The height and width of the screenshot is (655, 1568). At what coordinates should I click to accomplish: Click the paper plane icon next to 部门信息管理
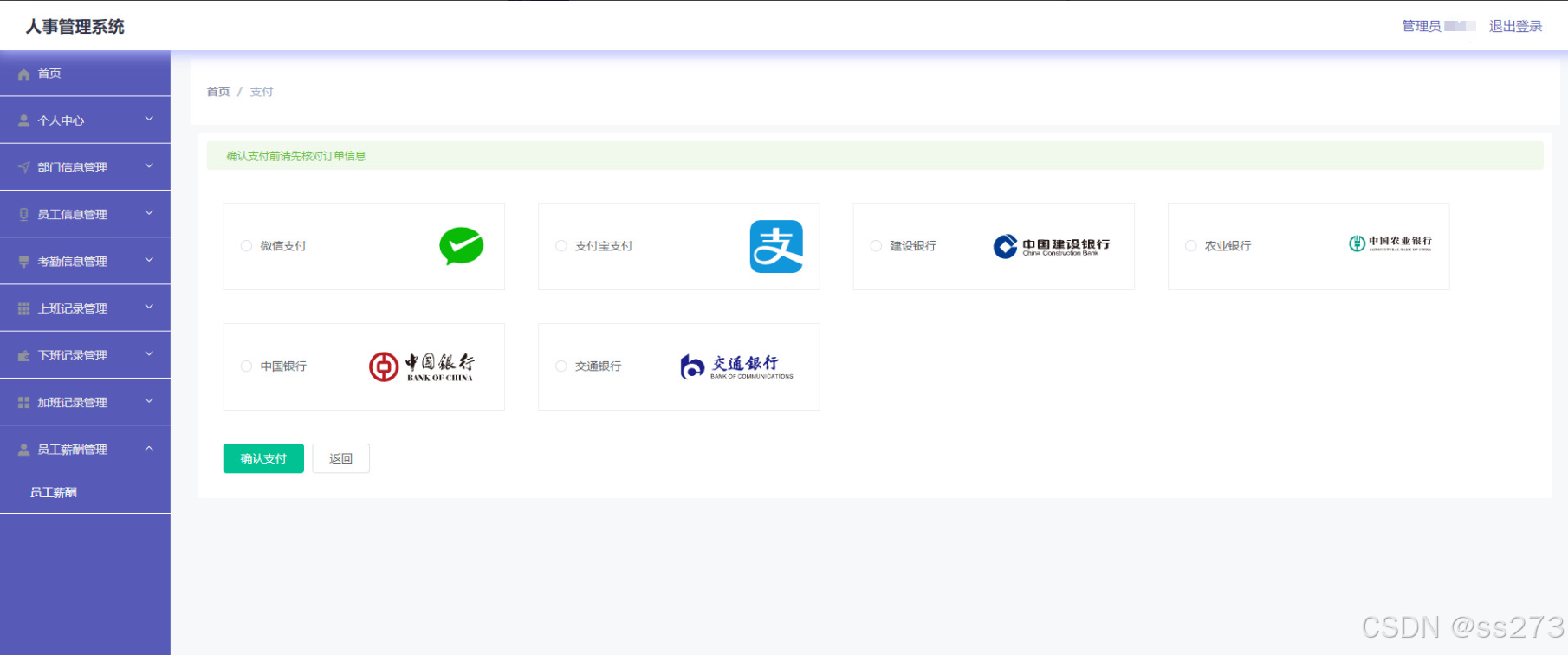[x=24, y=168]
